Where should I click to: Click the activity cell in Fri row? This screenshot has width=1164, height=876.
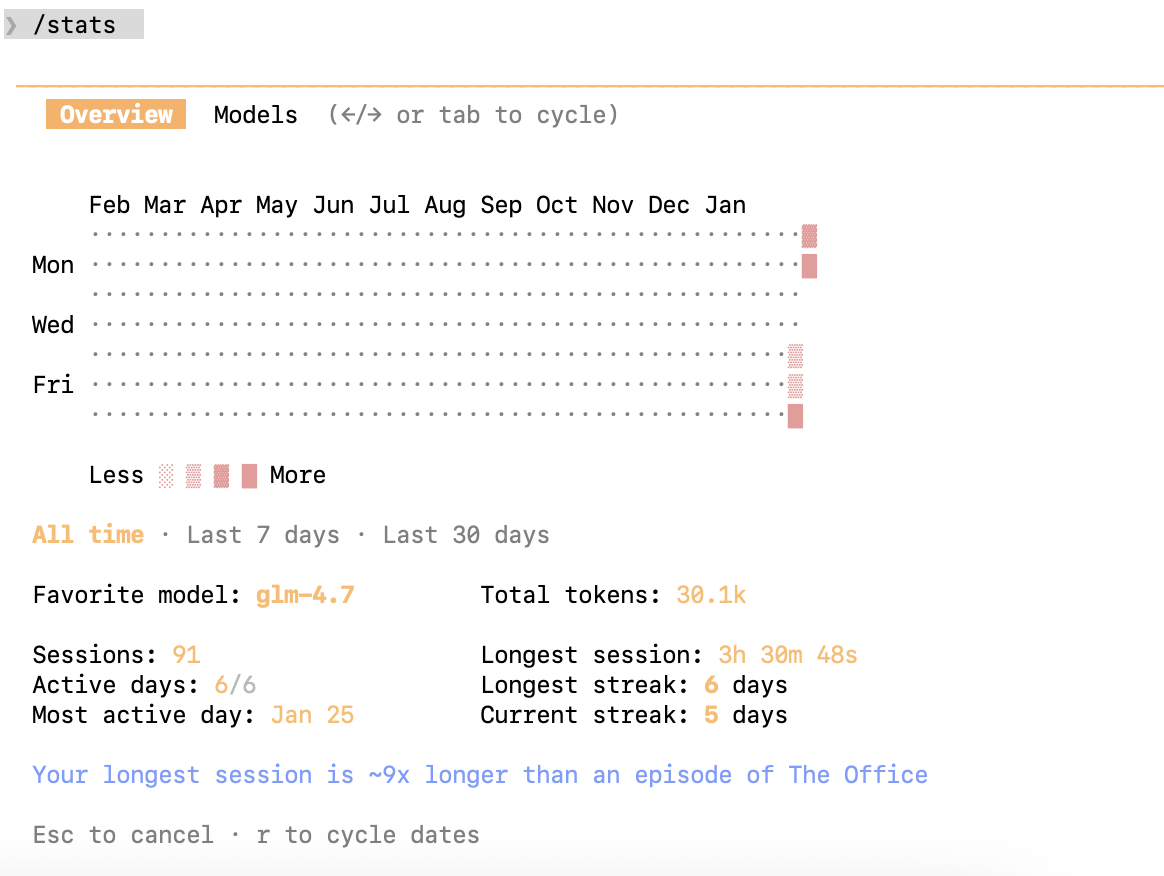[x=795, y=386]
